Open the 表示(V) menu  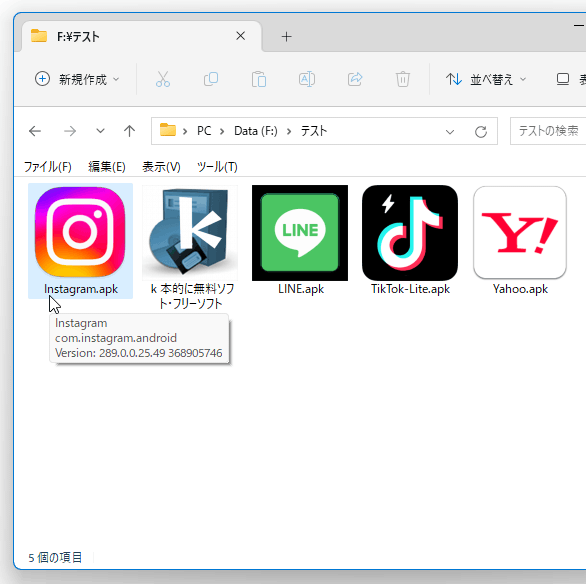pos(161,167)
